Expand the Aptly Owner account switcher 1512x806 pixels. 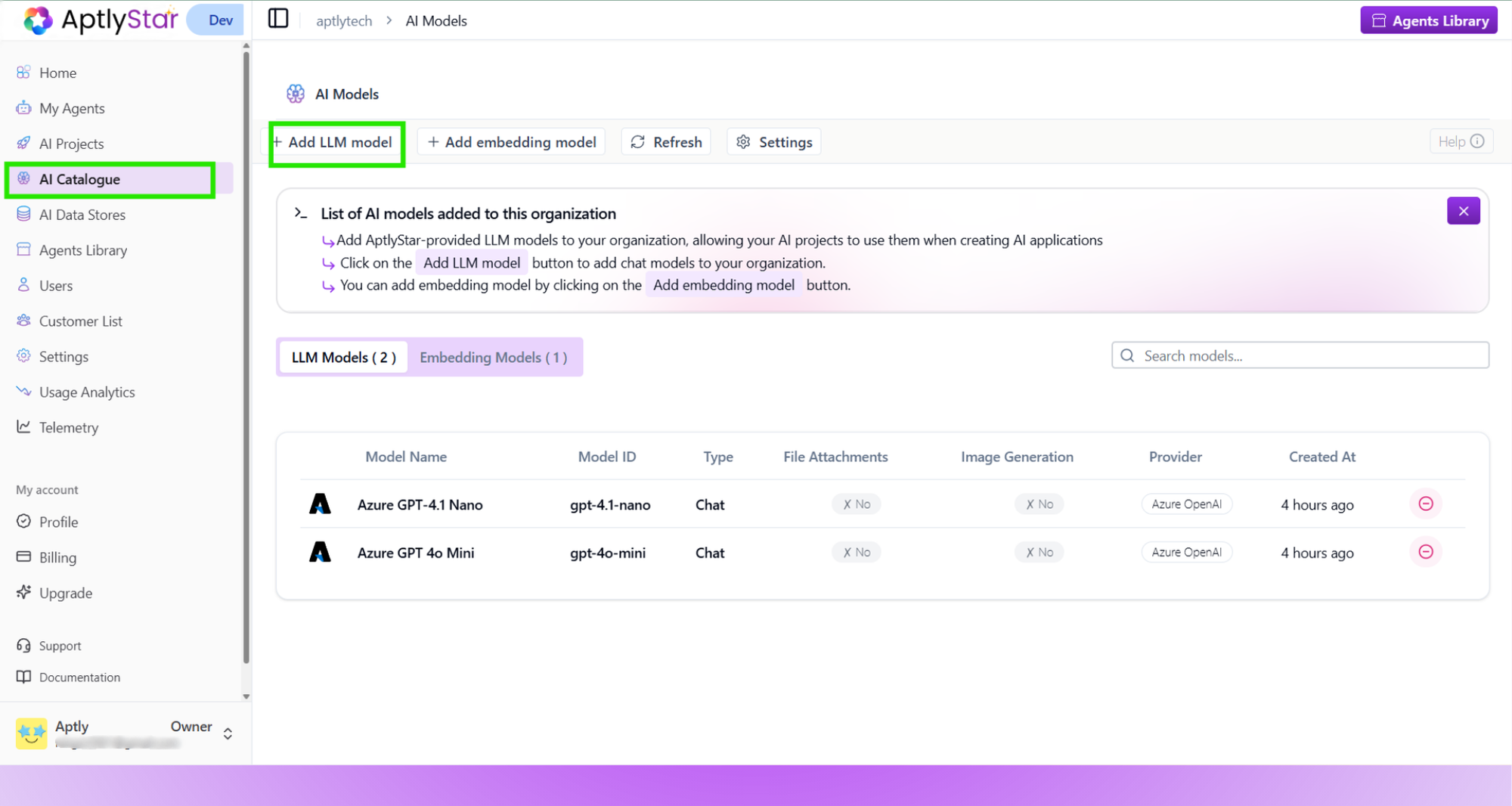228,733
